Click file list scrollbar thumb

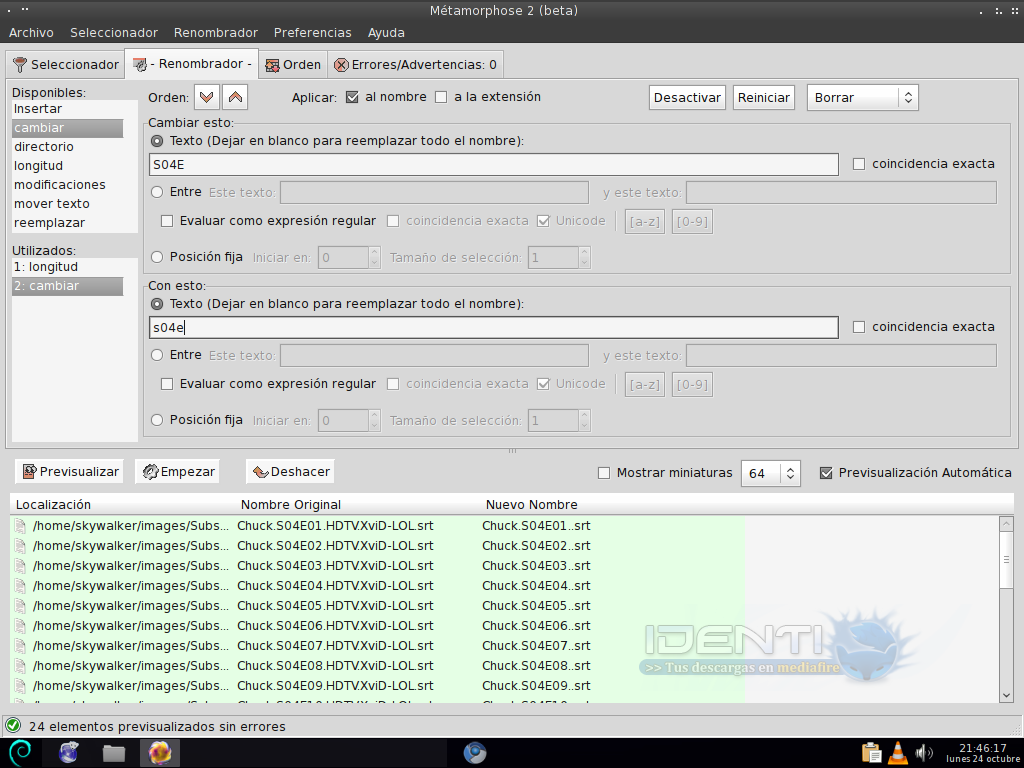click(1006, 560)
